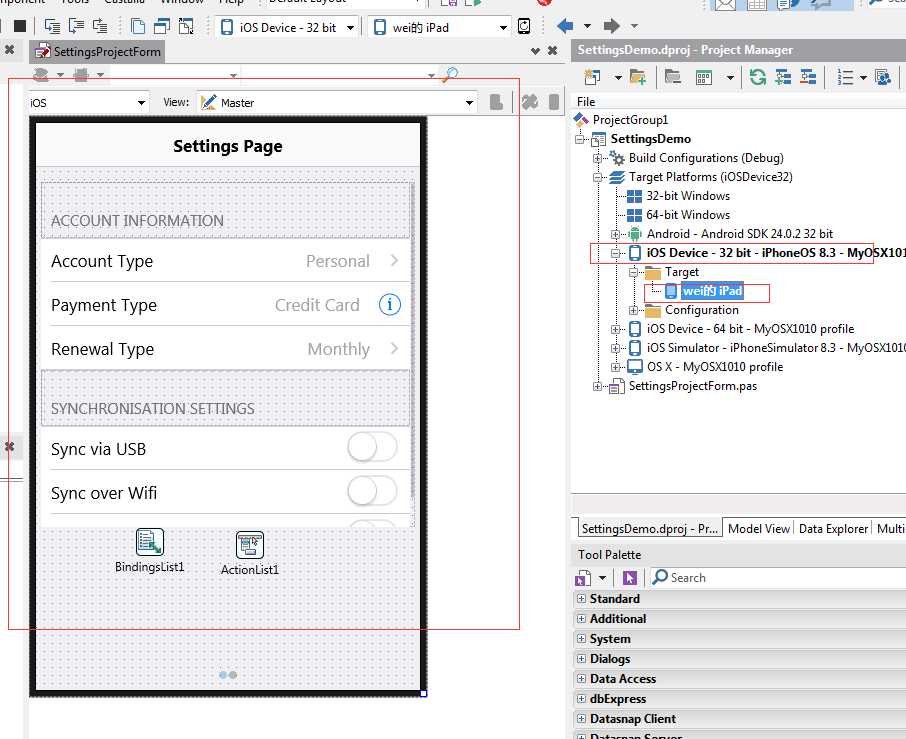The width and height of the screenshot is (906, 739).
Task: Click the green Sync refresh icon
Action: (758, 77)
